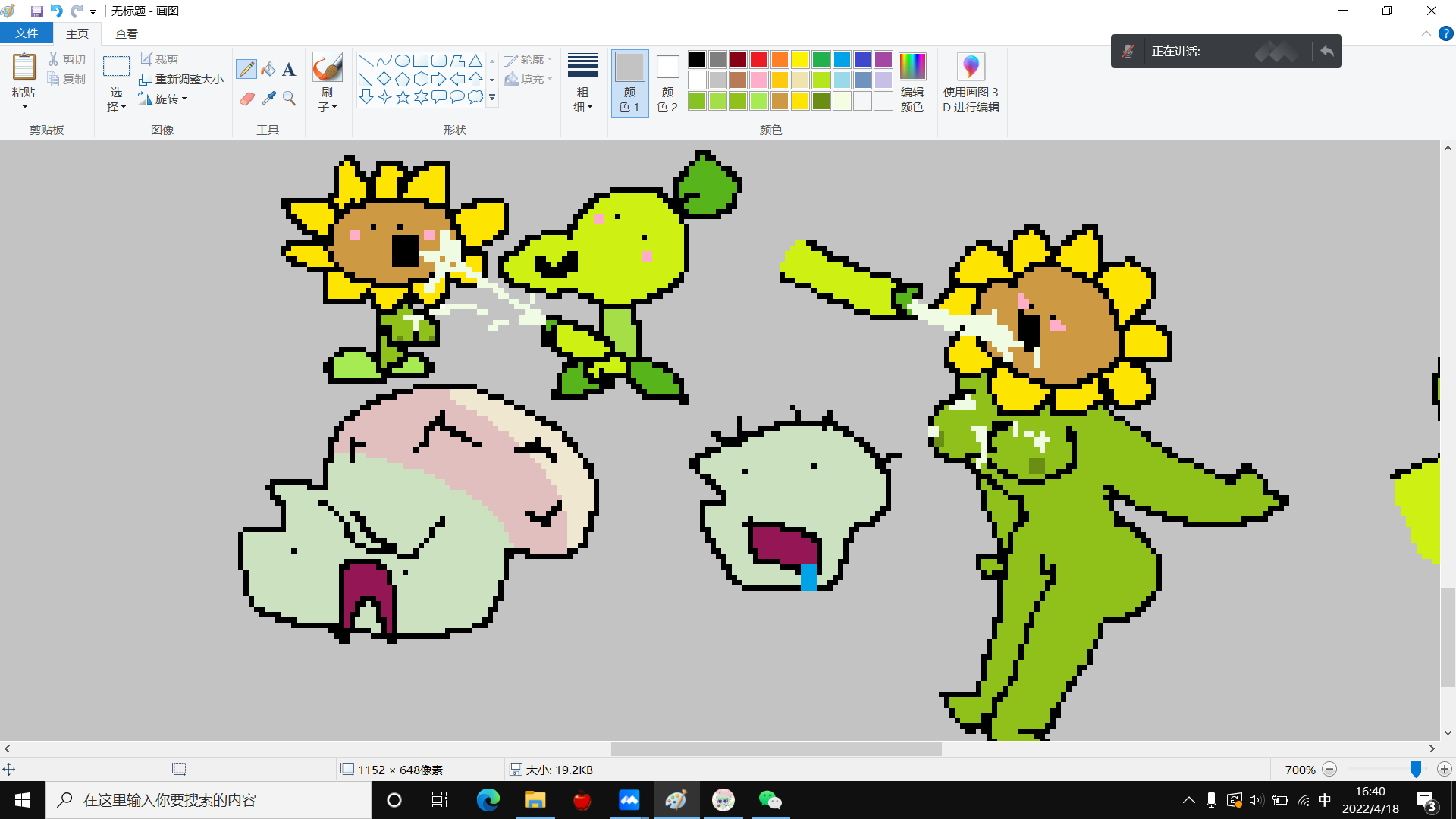Screen dimensions: 1456x819
Task: Adjust the zoom slider handle
Action: 1416,769
